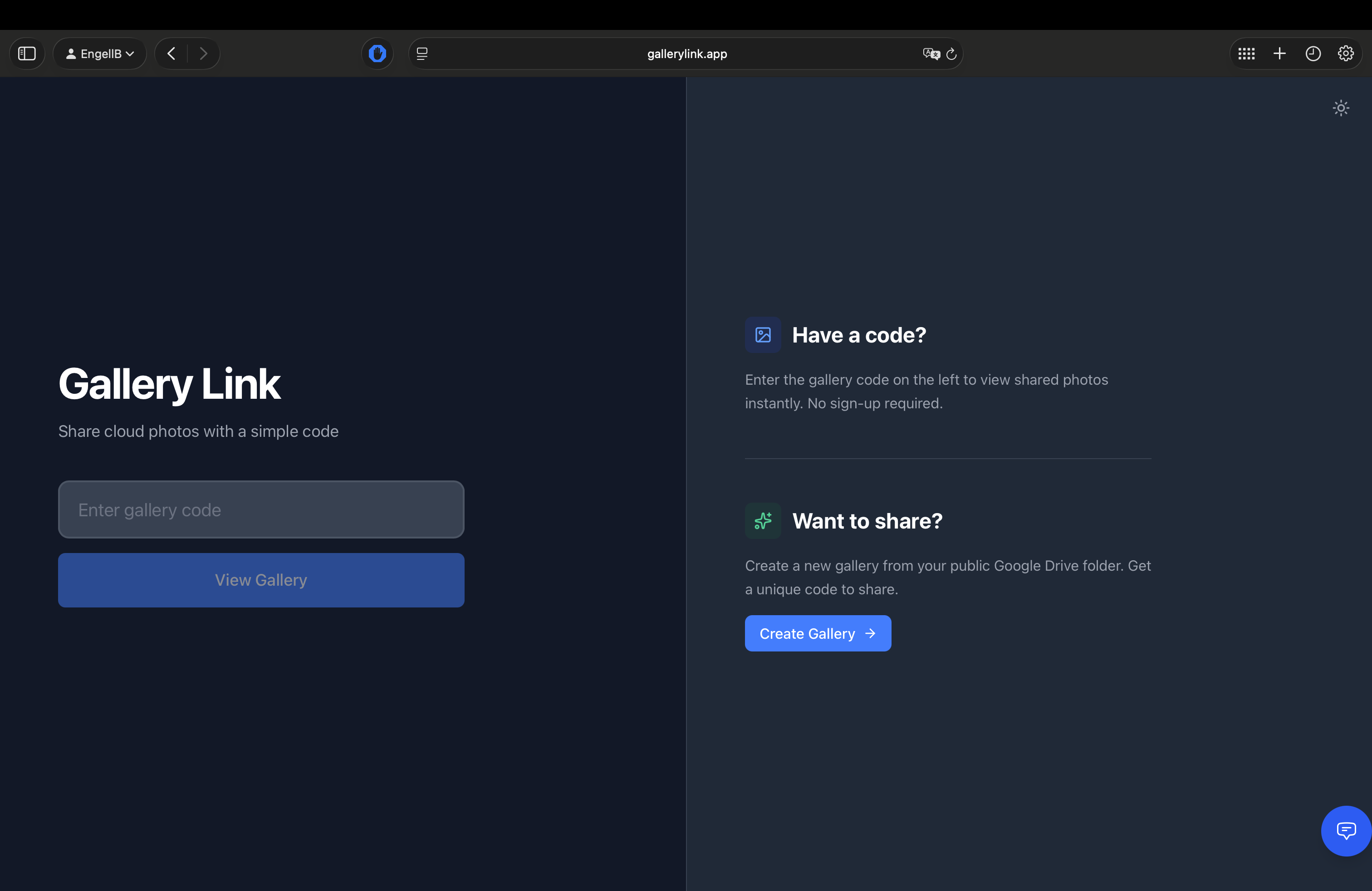
Task: Open the chat support bubble
Action: (1346, 831)
